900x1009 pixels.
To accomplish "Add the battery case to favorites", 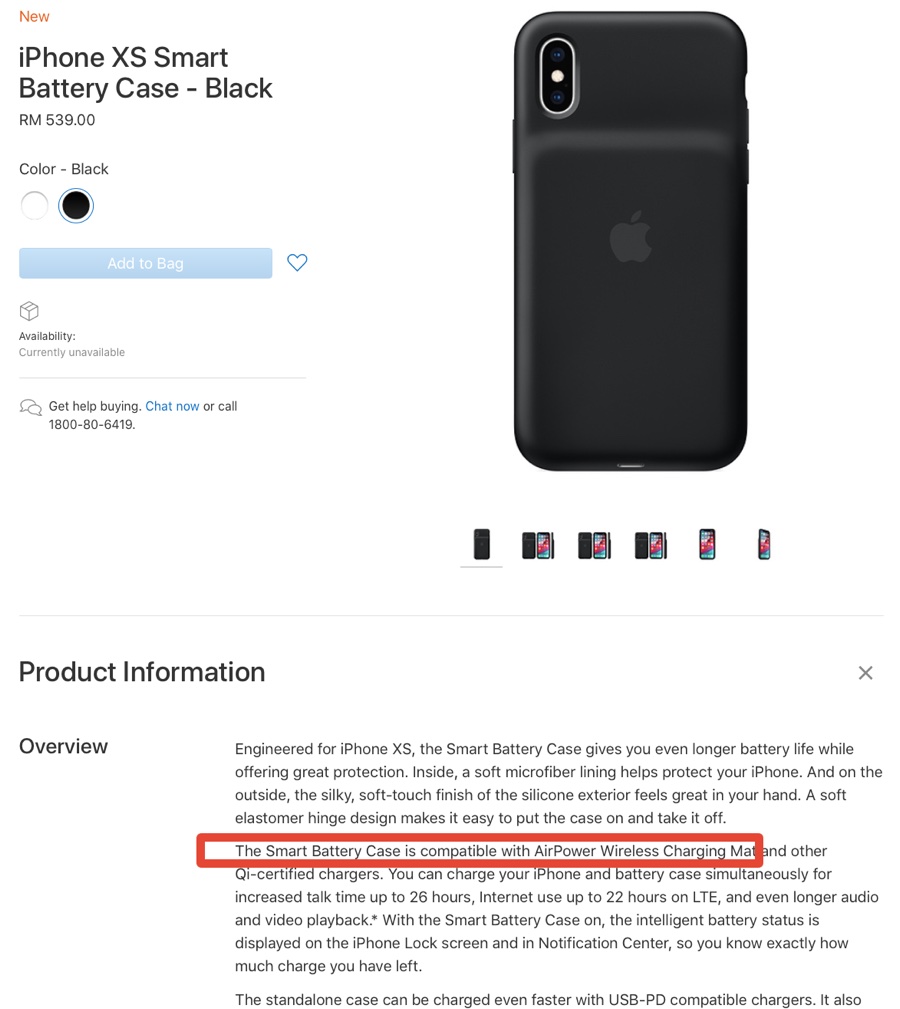I will [x=296, y=262].
